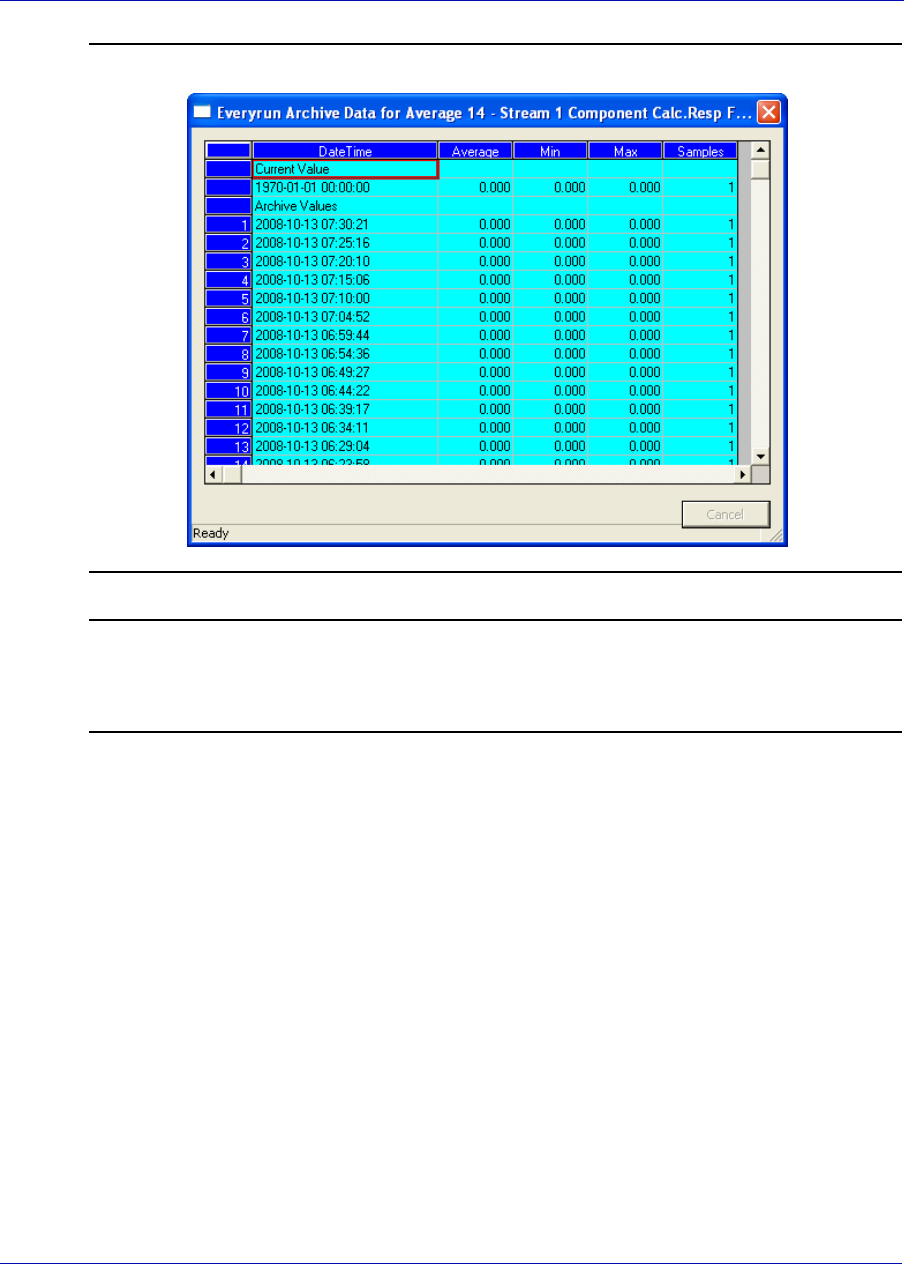Viewport: 904px width, 1264px height.
Task: Click the DateTime column header
Action: click(x=345, y=151)
